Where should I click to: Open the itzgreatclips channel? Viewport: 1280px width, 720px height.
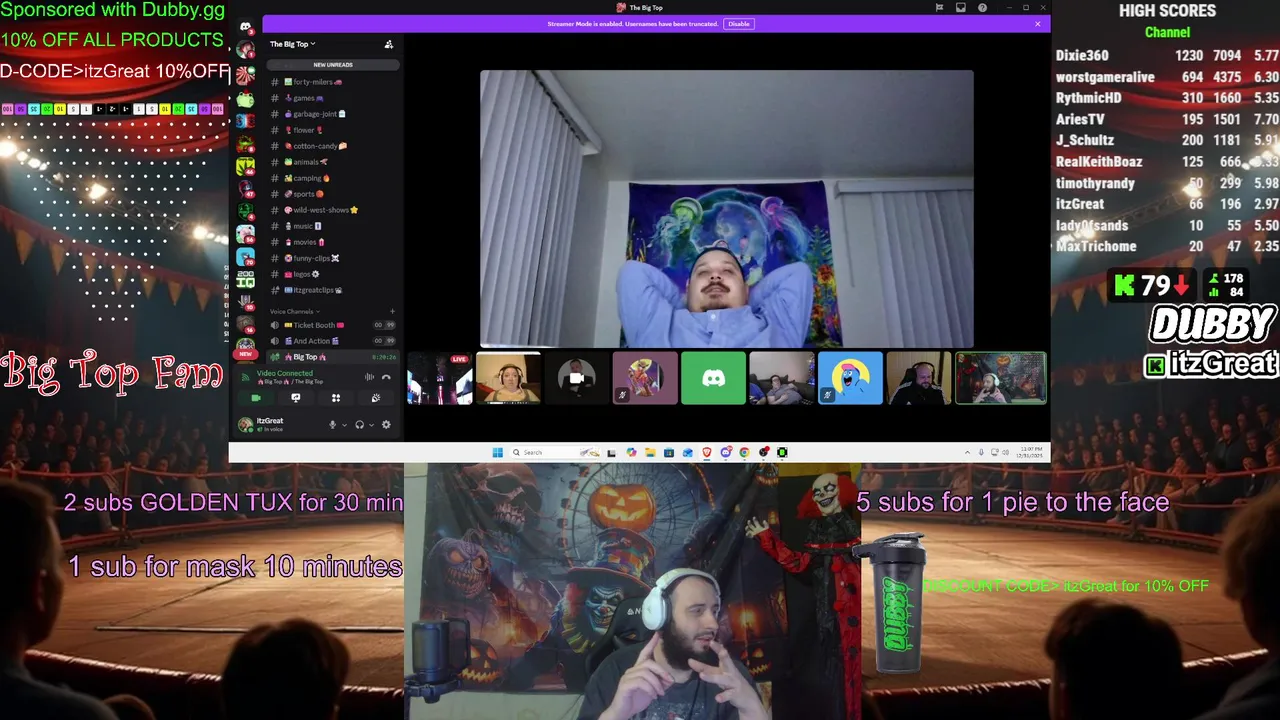(333, 290)
